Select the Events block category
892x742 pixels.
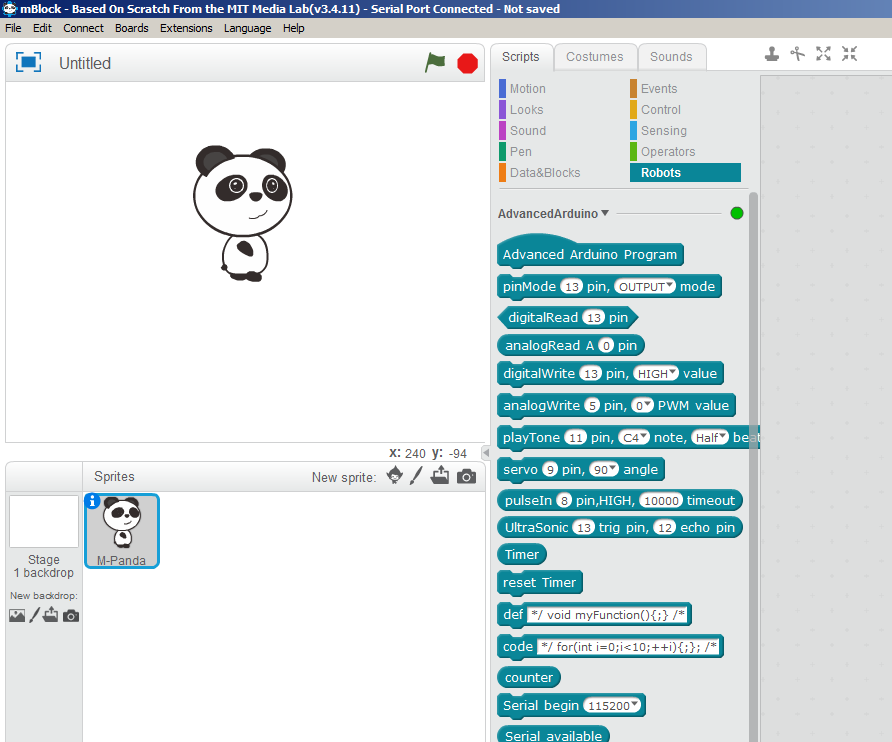tap(658, 89)
